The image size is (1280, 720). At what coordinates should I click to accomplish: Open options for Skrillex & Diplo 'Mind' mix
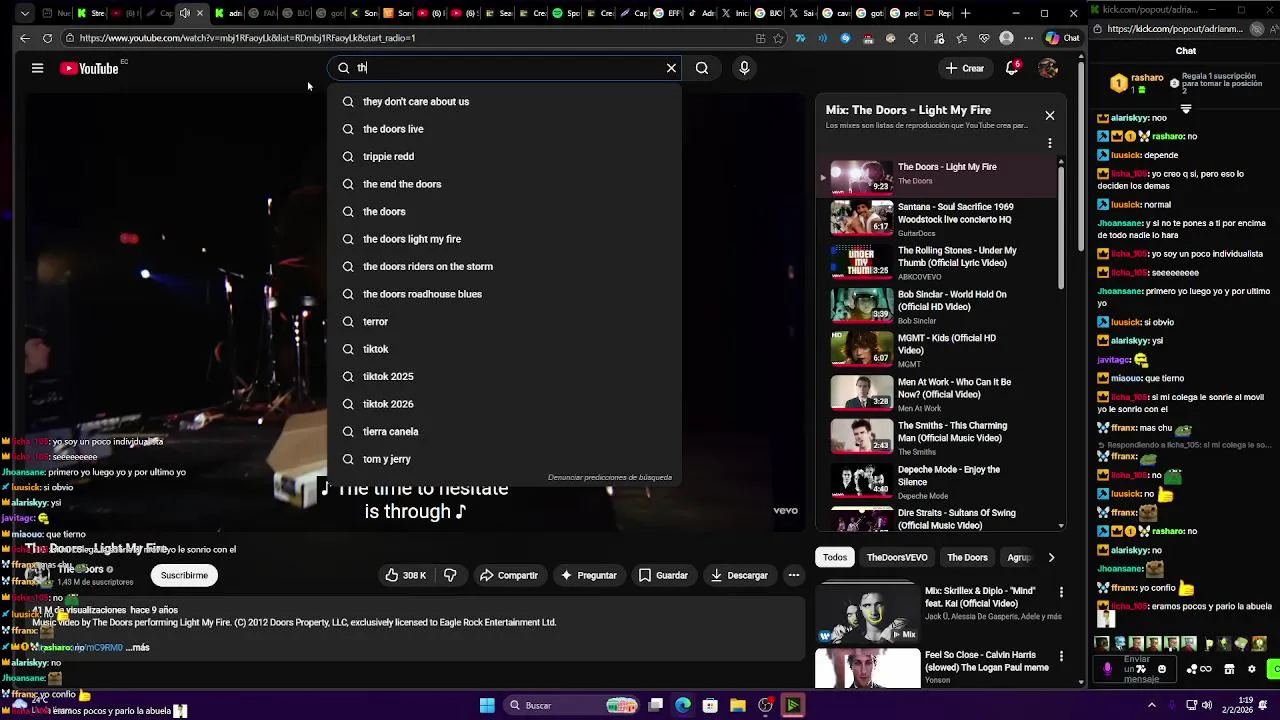[1061, 592]
